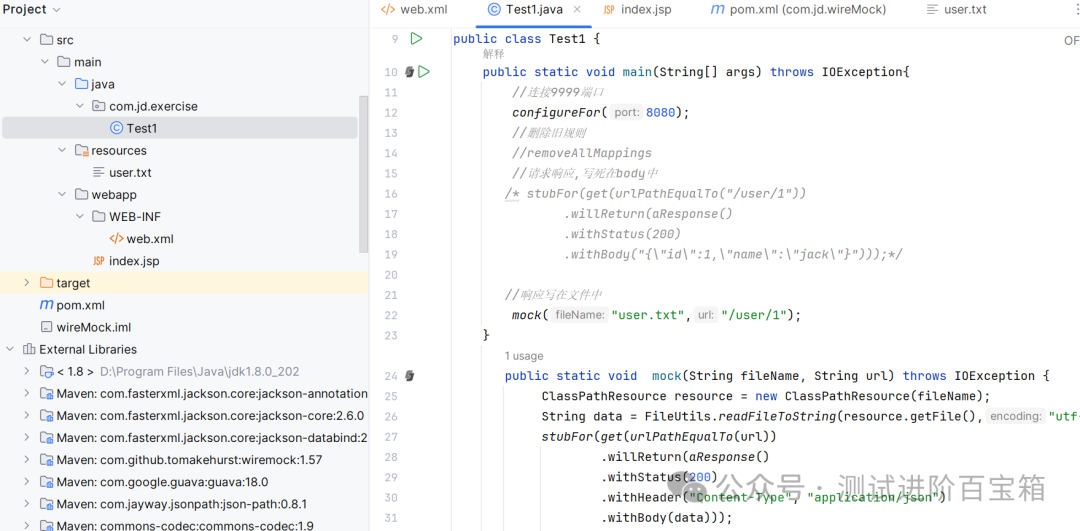The image size is (1080, 531).
Task: Select pom.xml in project tree
Action: tap(81, 304)
